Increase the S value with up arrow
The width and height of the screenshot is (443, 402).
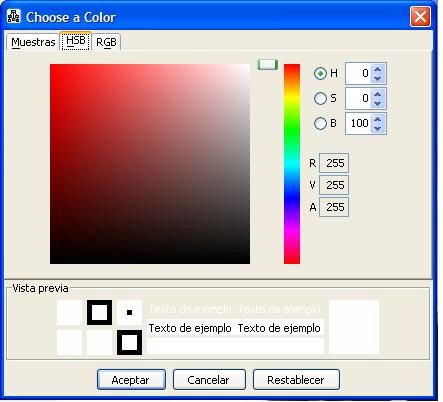pyautogui.click(x=377, y=94)
